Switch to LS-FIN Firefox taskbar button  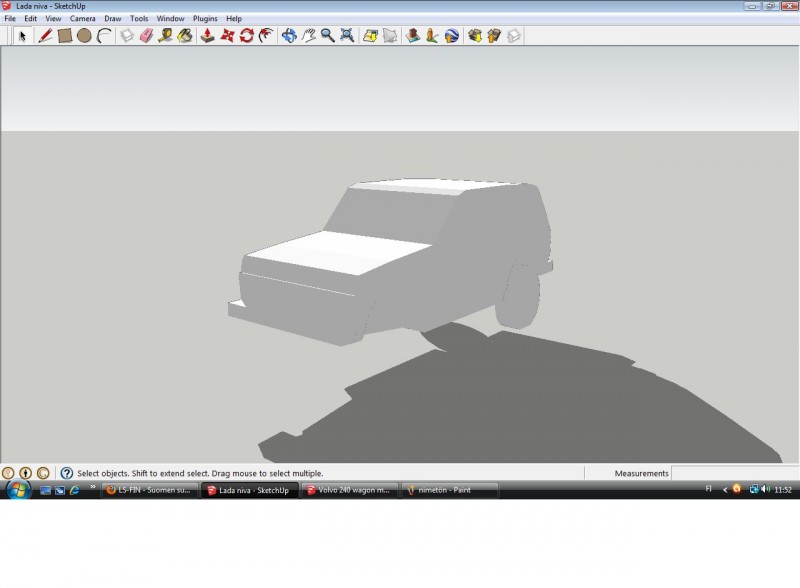coord(149,490)
